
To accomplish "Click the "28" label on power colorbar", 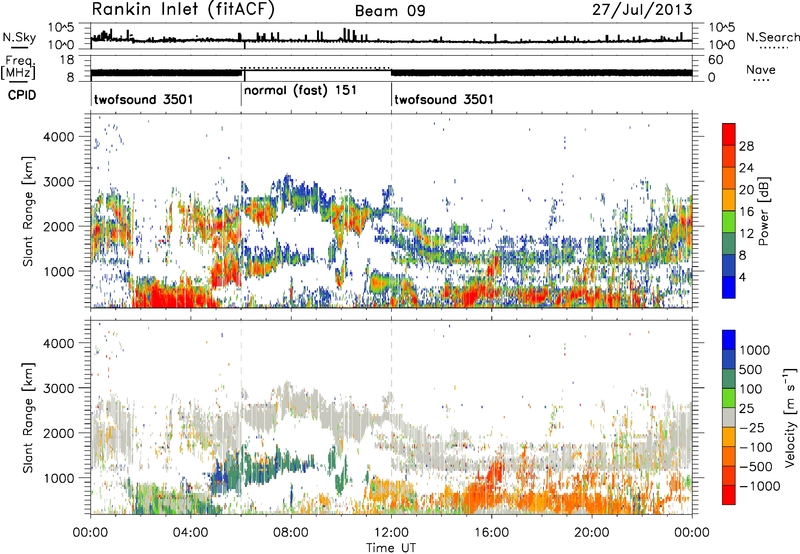I will (x=746, y=146).
